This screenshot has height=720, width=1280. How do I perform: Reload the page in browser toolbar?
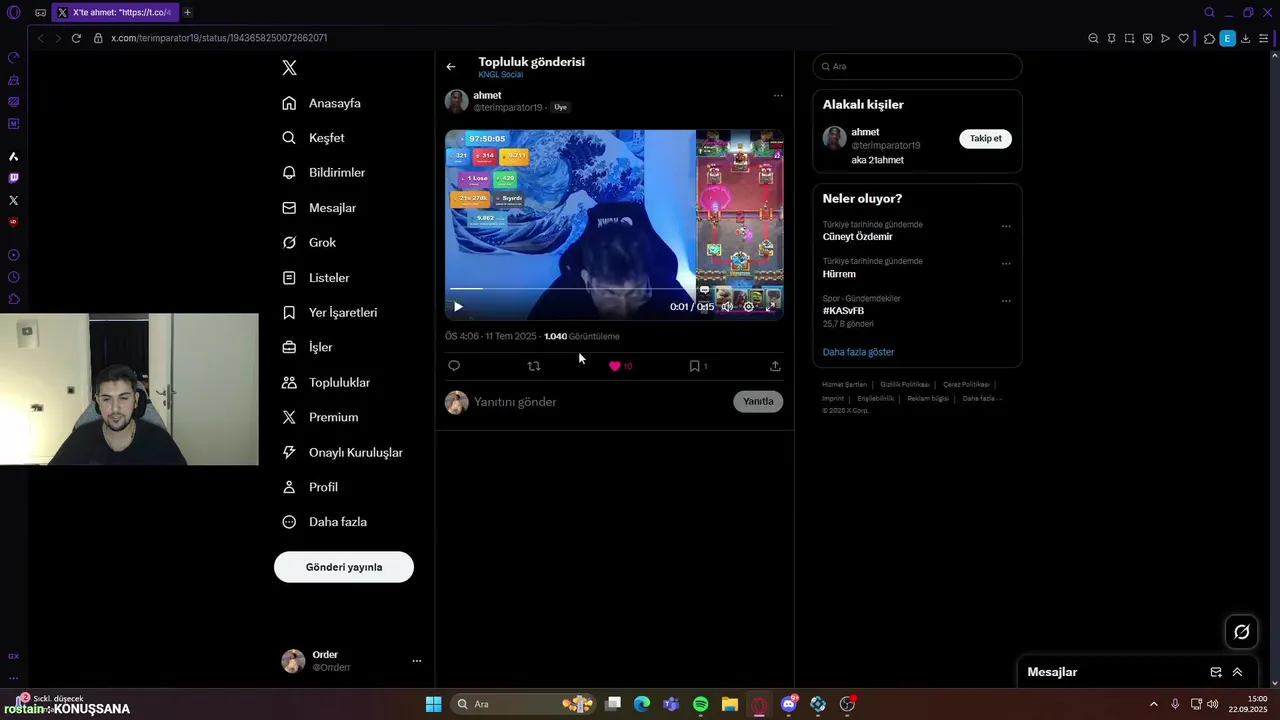[76, 38]
